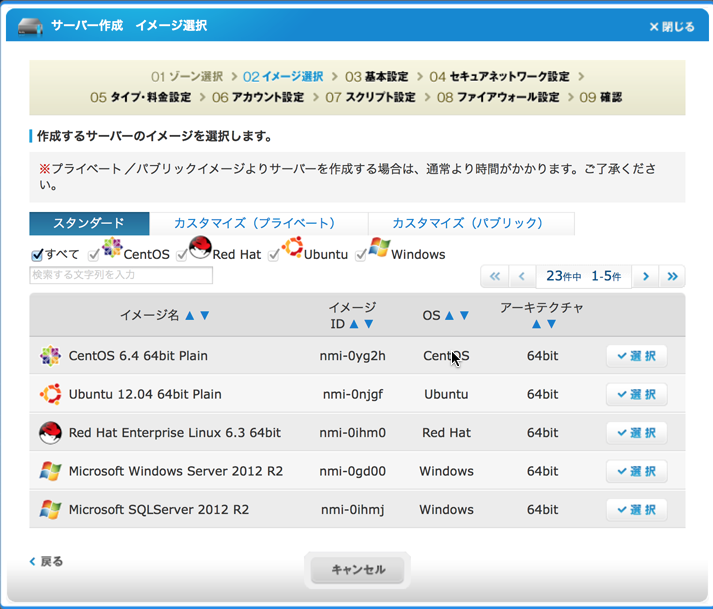Switch to カスタマイズ（プライベート）tab
The width and height of the screenshot is (713, 609).
(258, 223)
